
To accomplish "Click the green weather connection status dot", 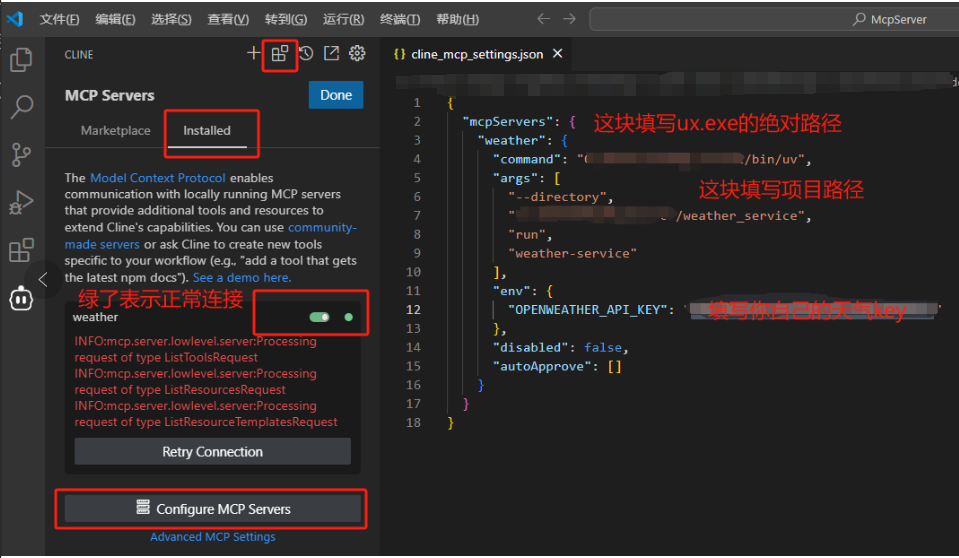I will (x=349, y=317).
